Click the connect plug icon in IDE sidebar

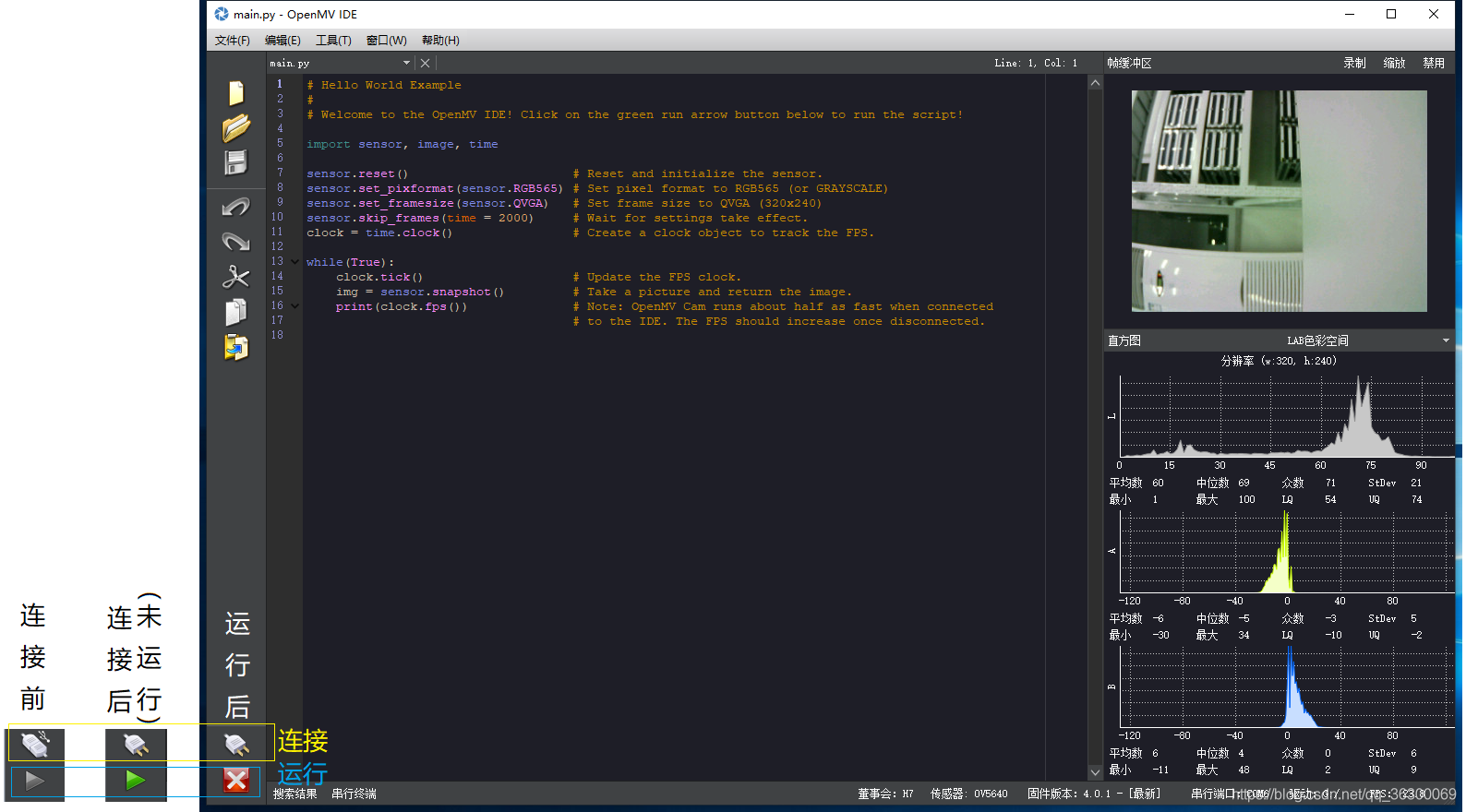pos(236,745)
